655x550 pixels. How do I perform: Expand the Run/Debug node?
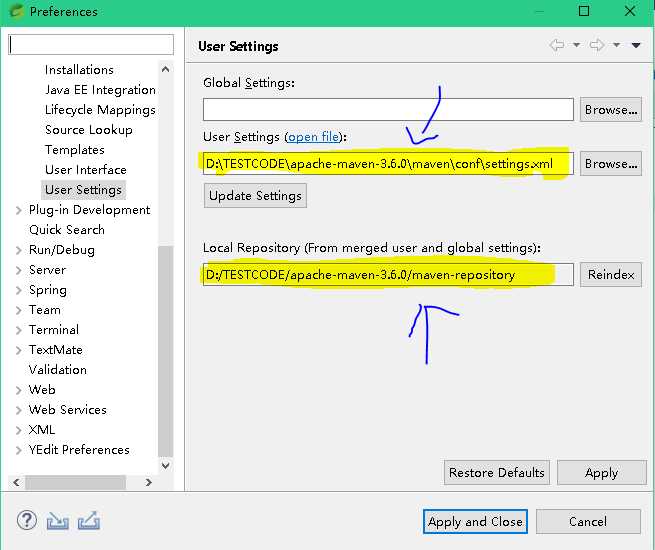18,250
